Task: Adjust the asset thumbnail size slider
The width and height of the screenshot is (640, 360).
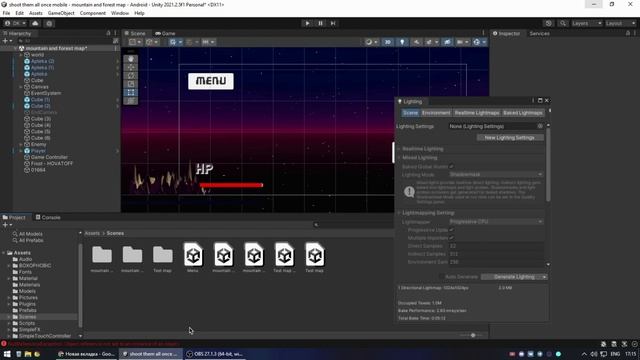Action: coord(472,336)
